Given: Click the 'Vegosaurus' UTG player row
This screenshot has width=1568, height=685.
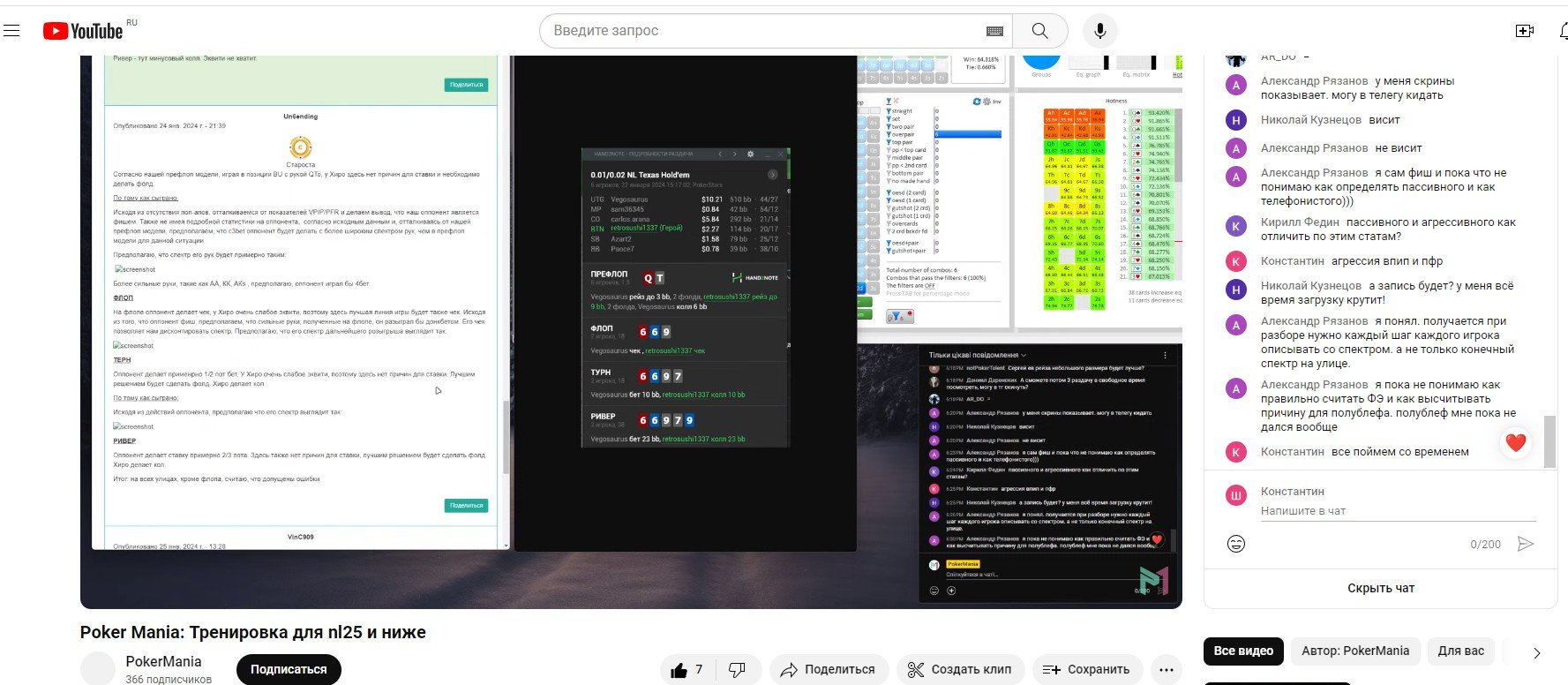Looking at the screenshot, I should 685,199.
